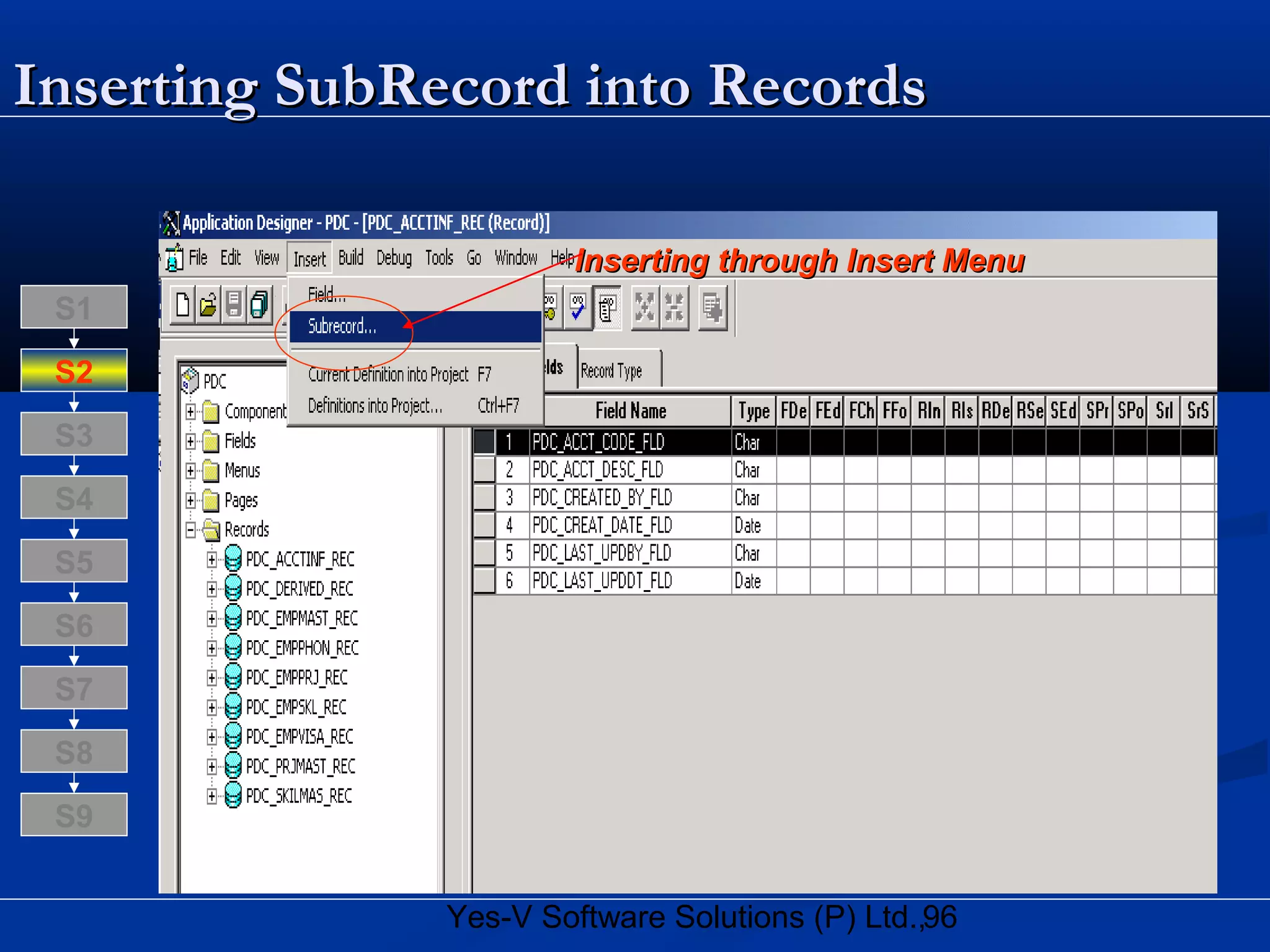Select the PDC_CREAT_DATE_FLD field cell
1270x952 pixels.
click(x=631, y=526)
